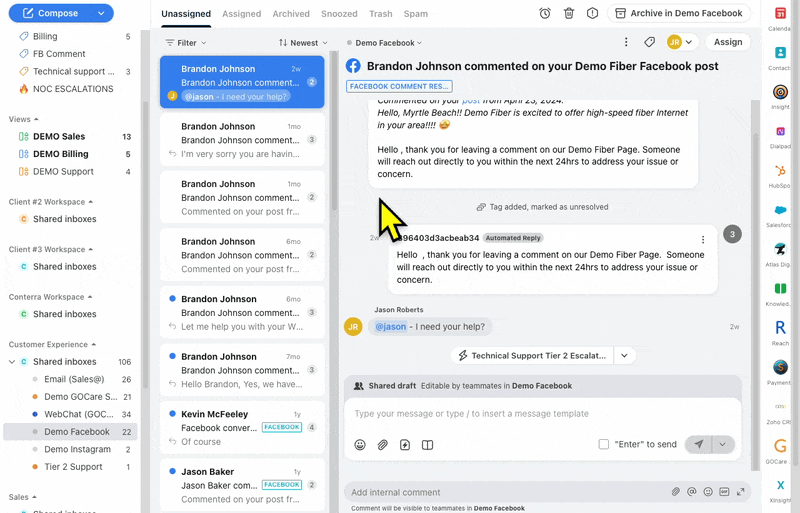Viewport: 800px width, 513px height.
Task: Attach file to internal comment
Action: 676,492
